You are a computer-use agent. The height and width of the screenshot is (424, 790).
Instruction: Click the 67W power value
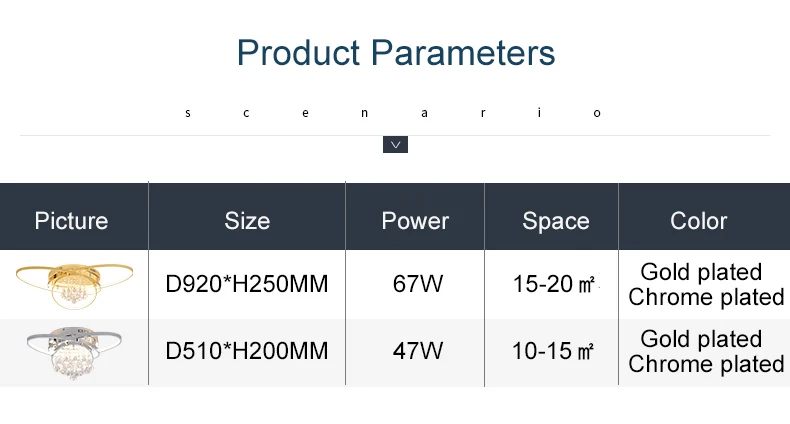point(418,284)
